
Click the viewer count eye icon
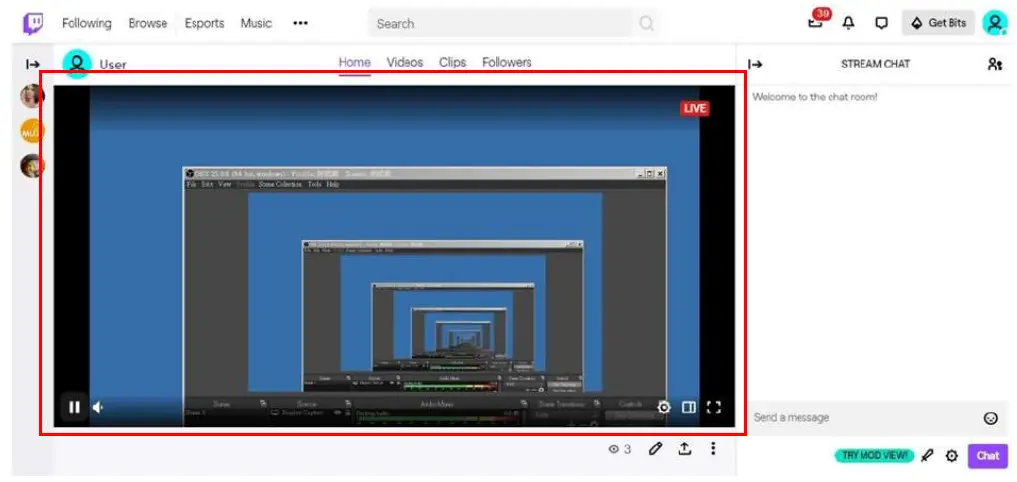pyautogui.click(x=613, y=449)
